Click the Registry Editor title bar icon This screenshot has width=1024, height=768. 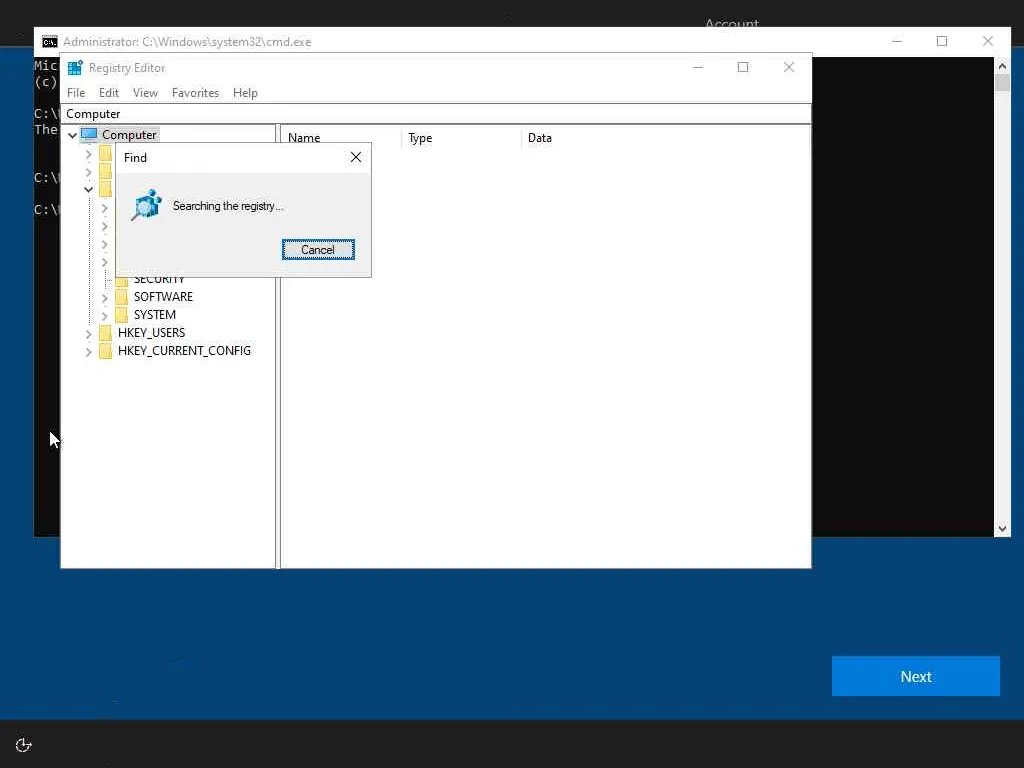click(75, 68)
